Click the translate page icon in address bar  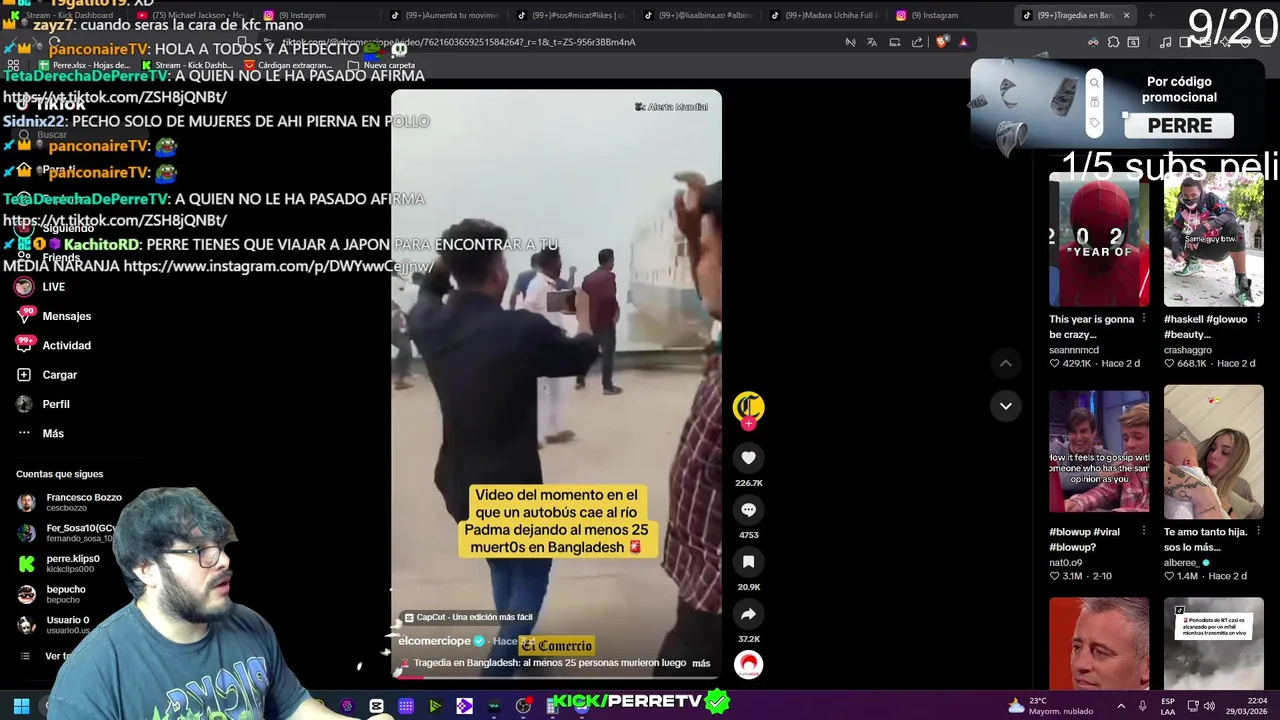pos(872,42)
